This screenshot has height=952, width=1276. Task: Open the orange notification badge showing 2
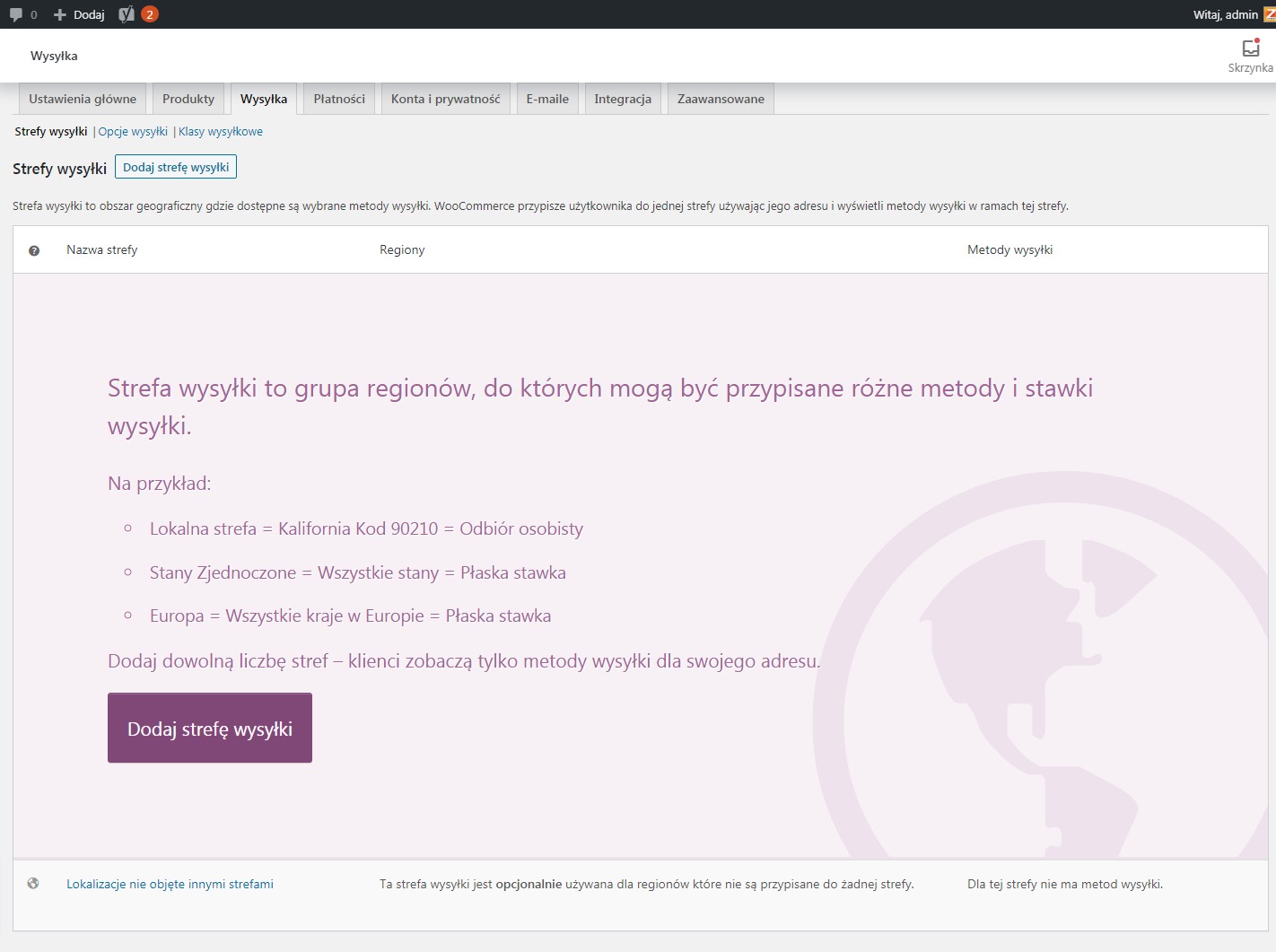150,14
